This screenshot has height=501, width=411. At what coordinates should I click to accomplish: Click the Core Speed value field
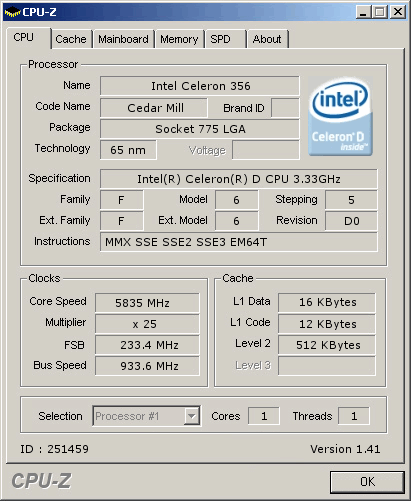[147, 303]
